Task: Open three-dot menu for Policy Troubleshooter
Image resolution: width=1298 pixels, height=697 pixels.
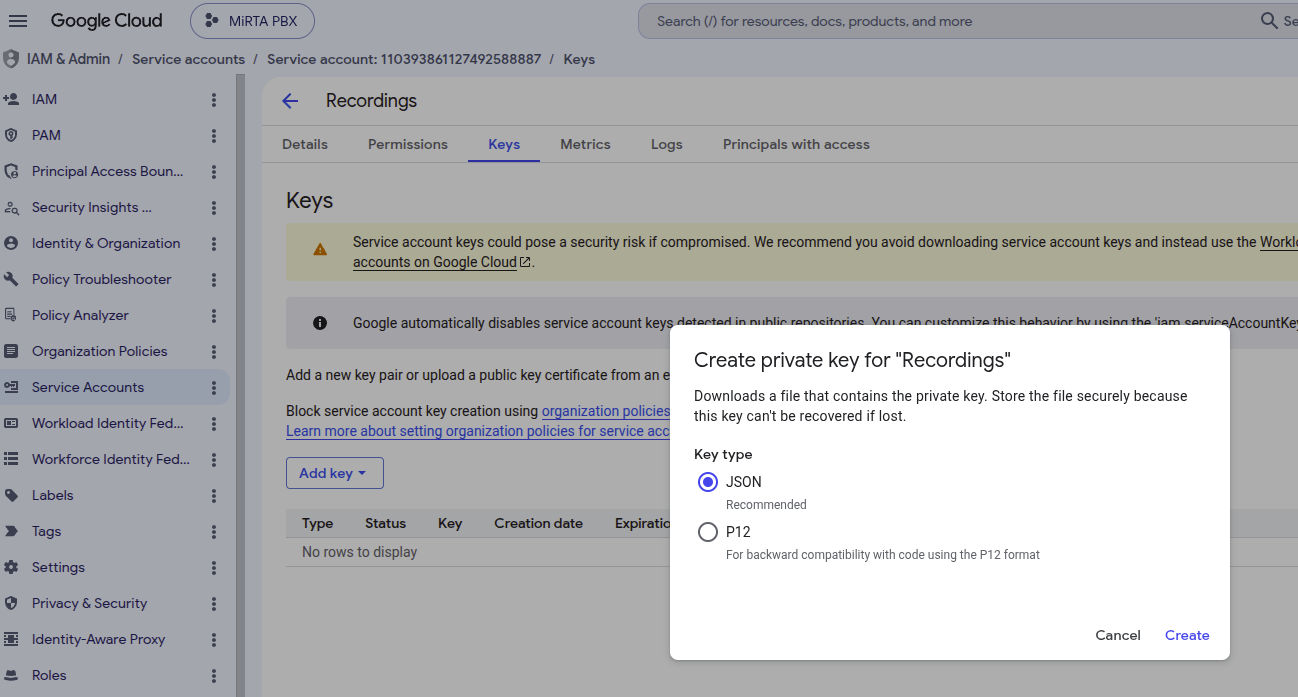Action: (213, 280)
